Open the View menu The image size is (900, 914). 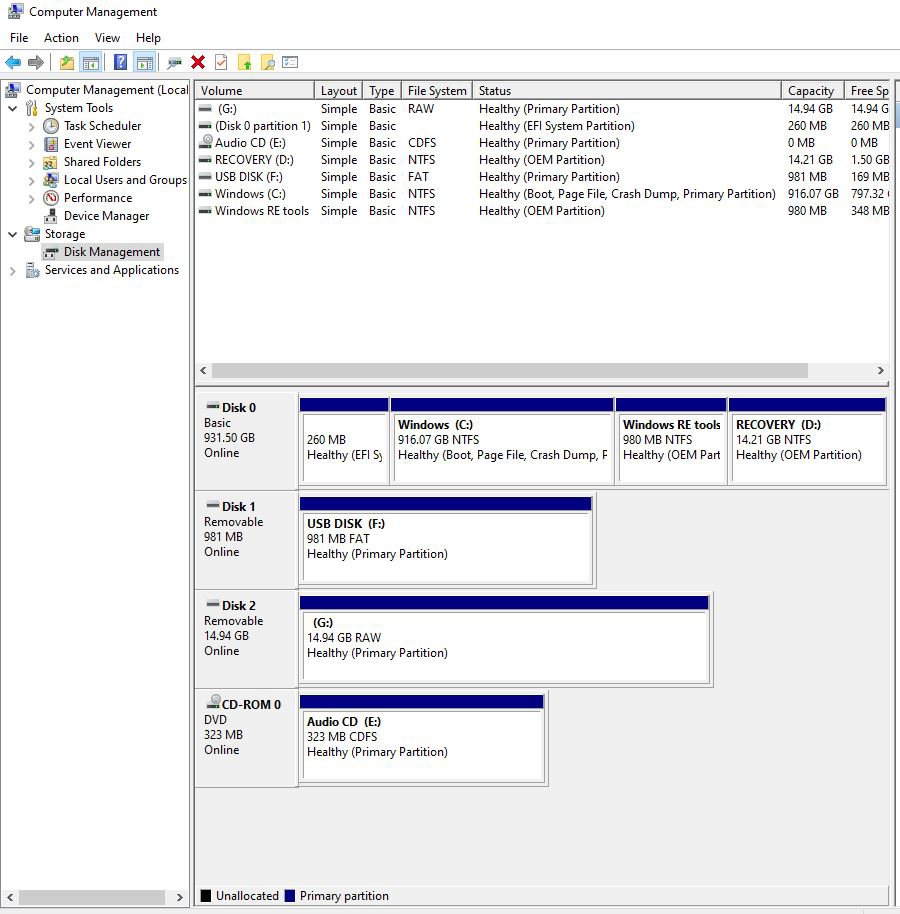107,38
